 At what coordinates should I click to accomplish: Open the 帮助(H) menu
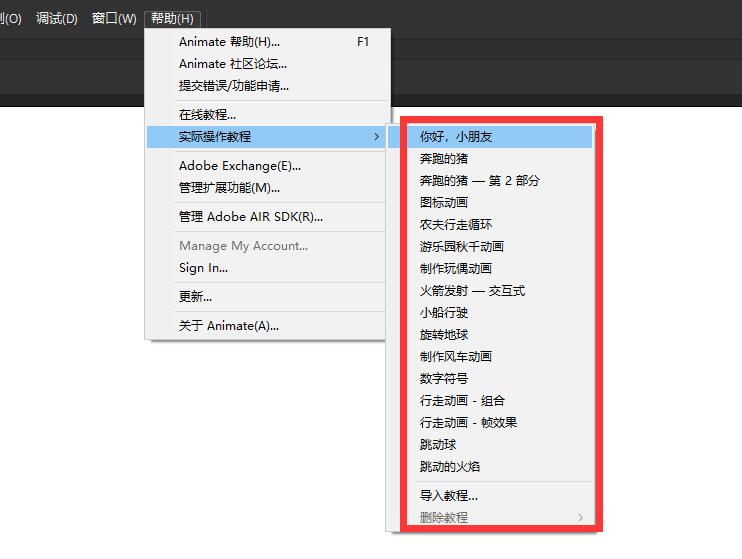(172, 18)
